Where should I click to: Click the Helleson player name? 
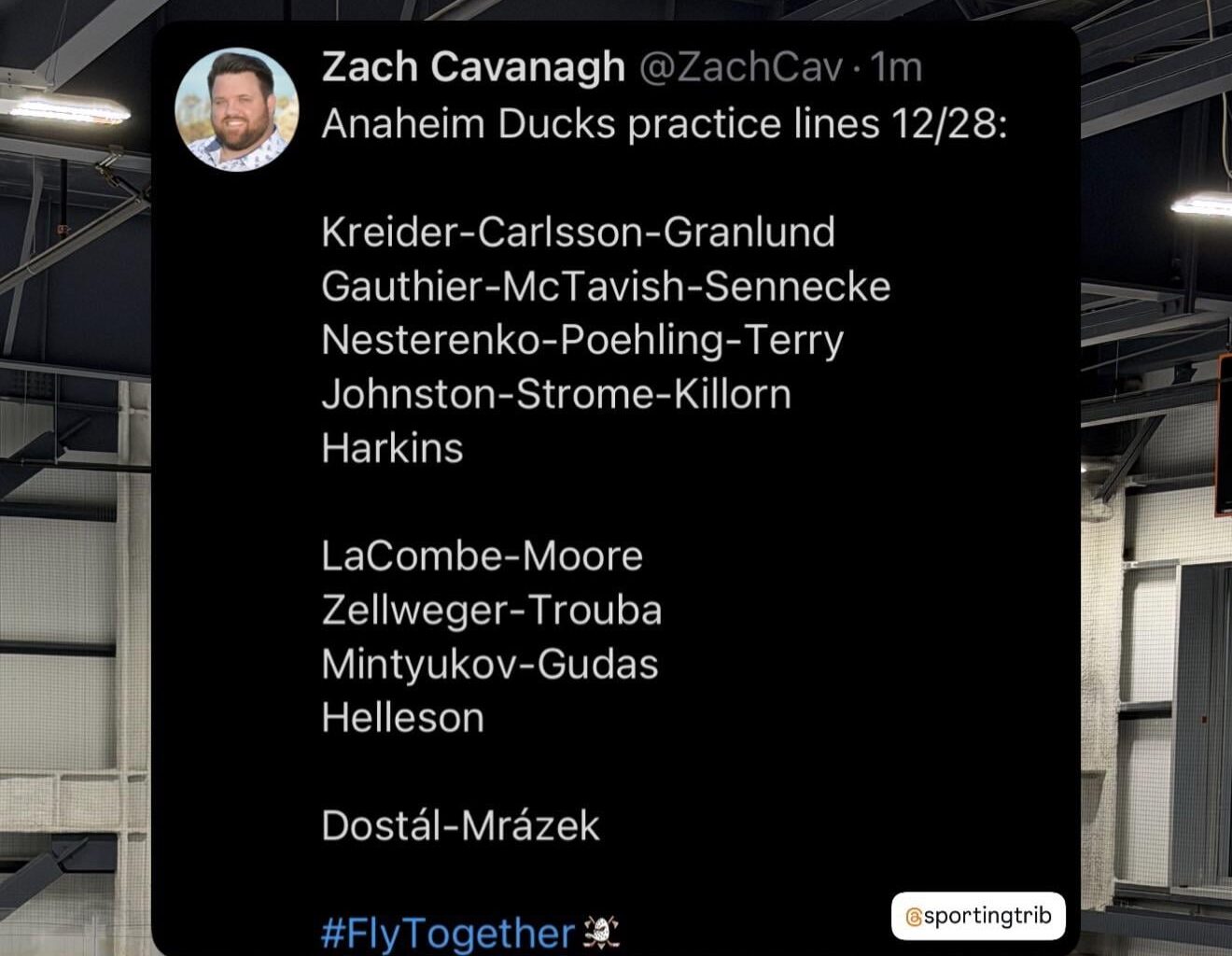[x=401, y=717]
